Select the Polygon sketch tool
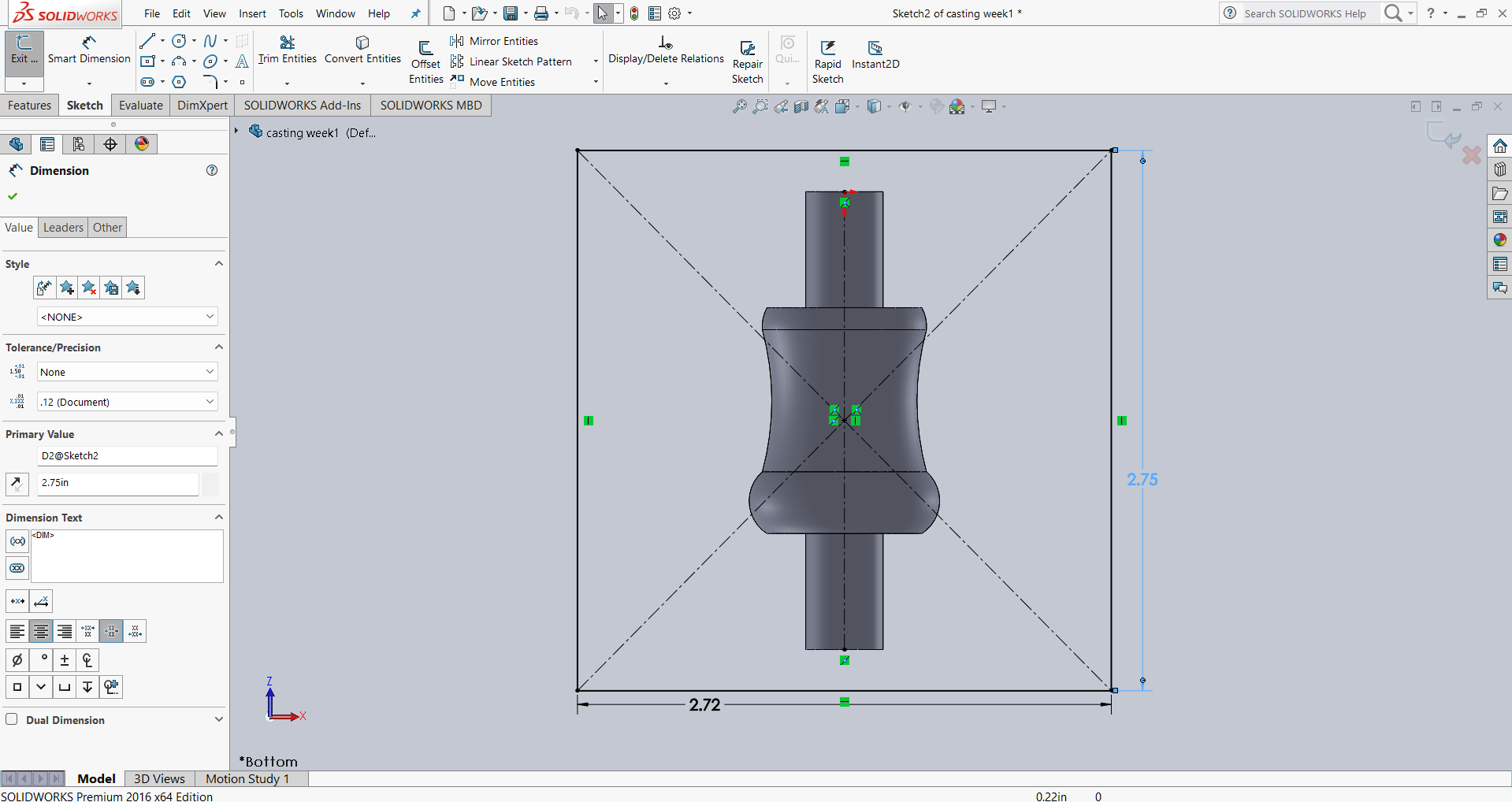 click(180, 82)
